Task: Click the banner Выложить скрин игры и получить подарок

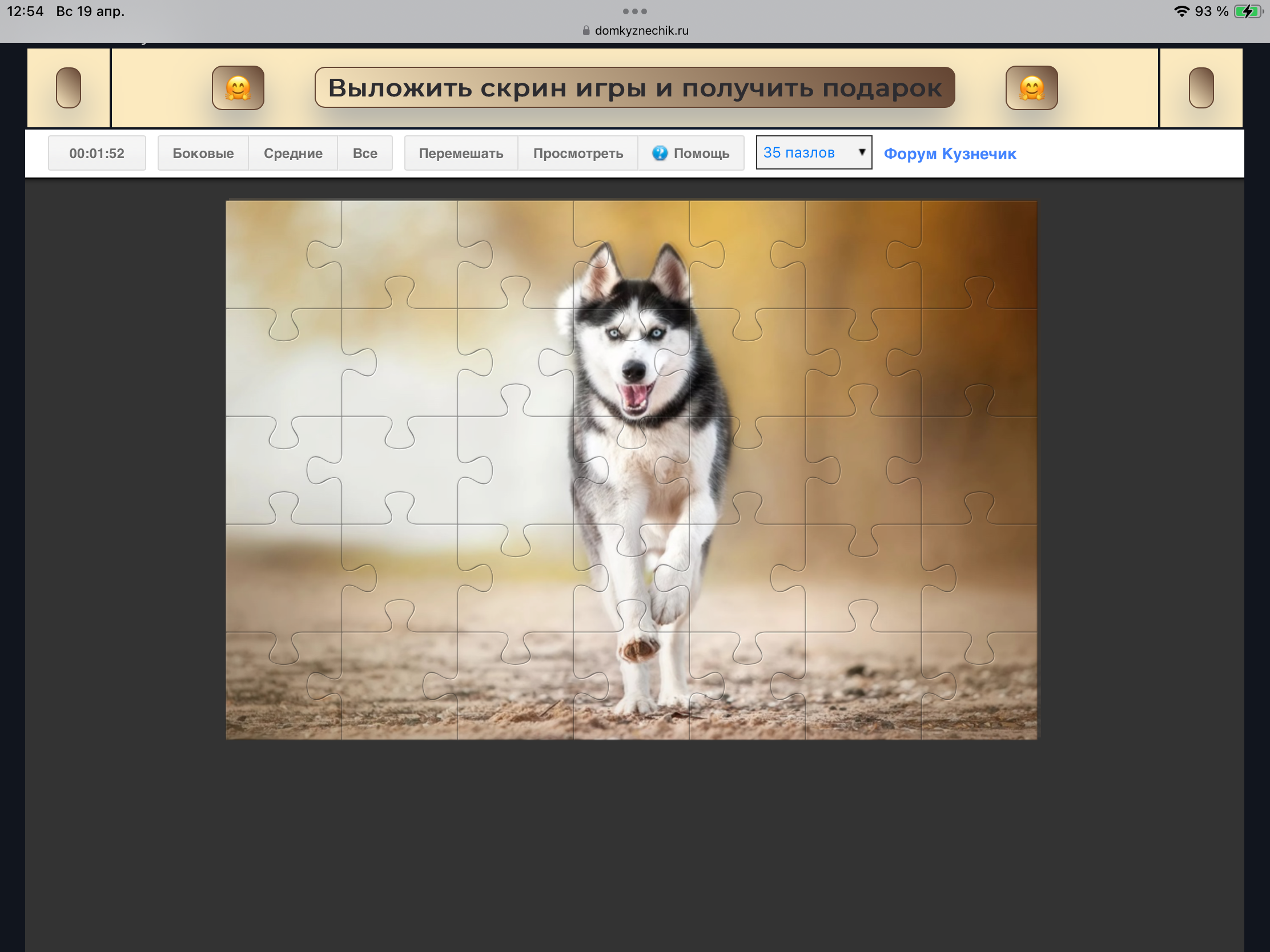Action: pos(634,88)
